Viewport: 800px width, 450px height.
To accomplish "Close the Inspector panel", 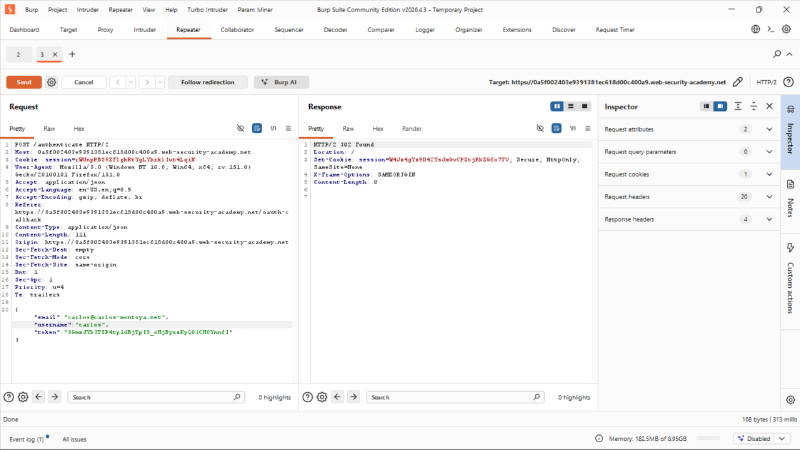I will pyautogui.click(x=769, y=106).
